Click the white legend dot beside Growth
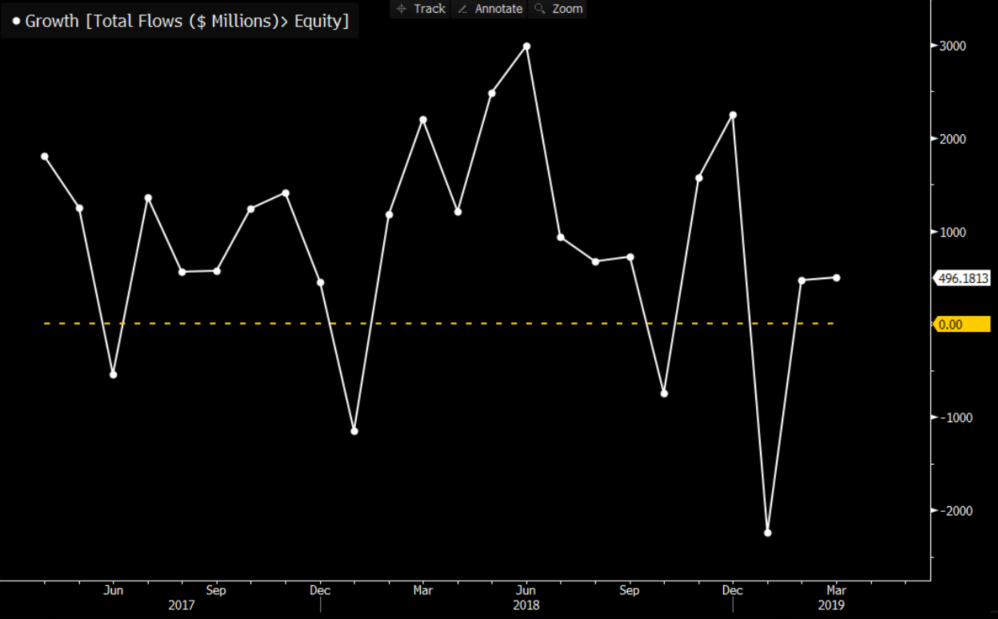Image resolution: width=998 pixels, height=619 pixels. tap(16, 21)
